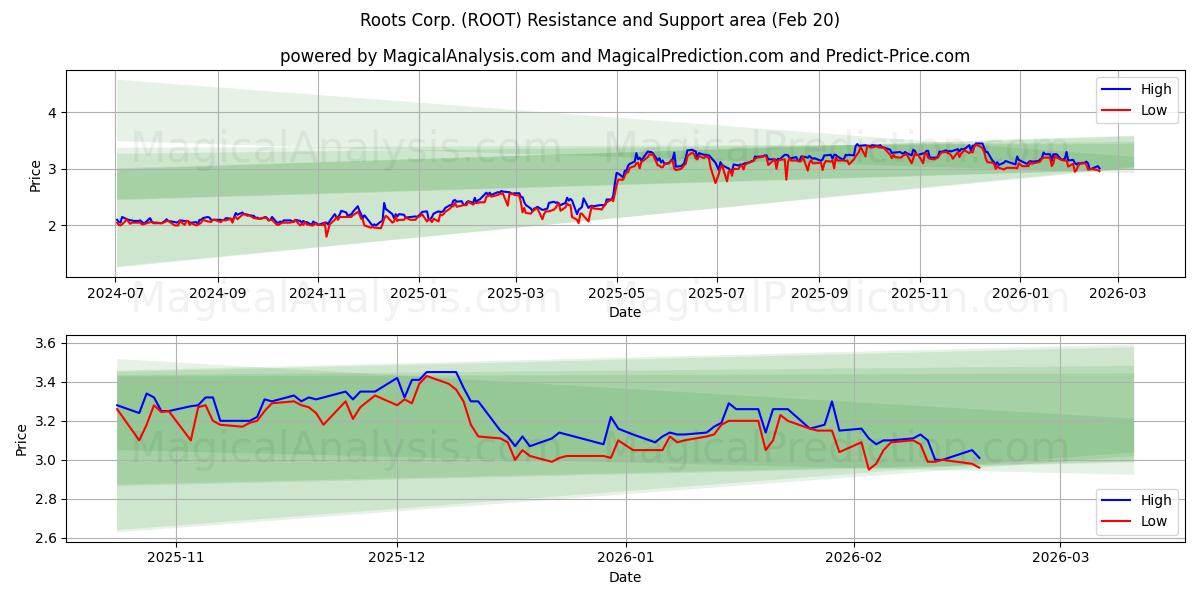Screen dimensions: 1200x600
Task: Click the top chart '2025-11' date tick label
Action: (919, 294)
